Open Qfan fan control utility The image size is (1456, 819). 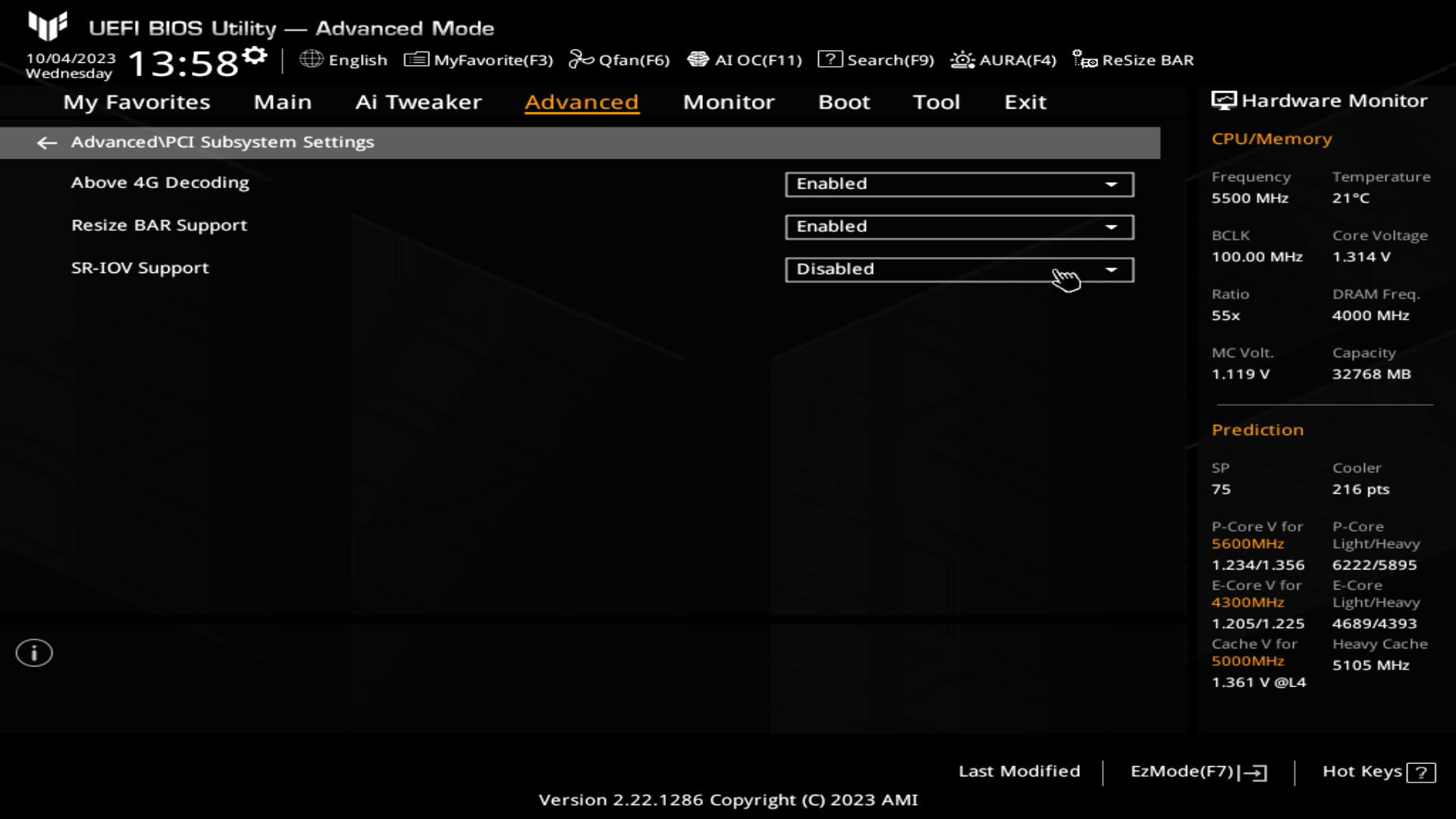click(x=620, y=59)
